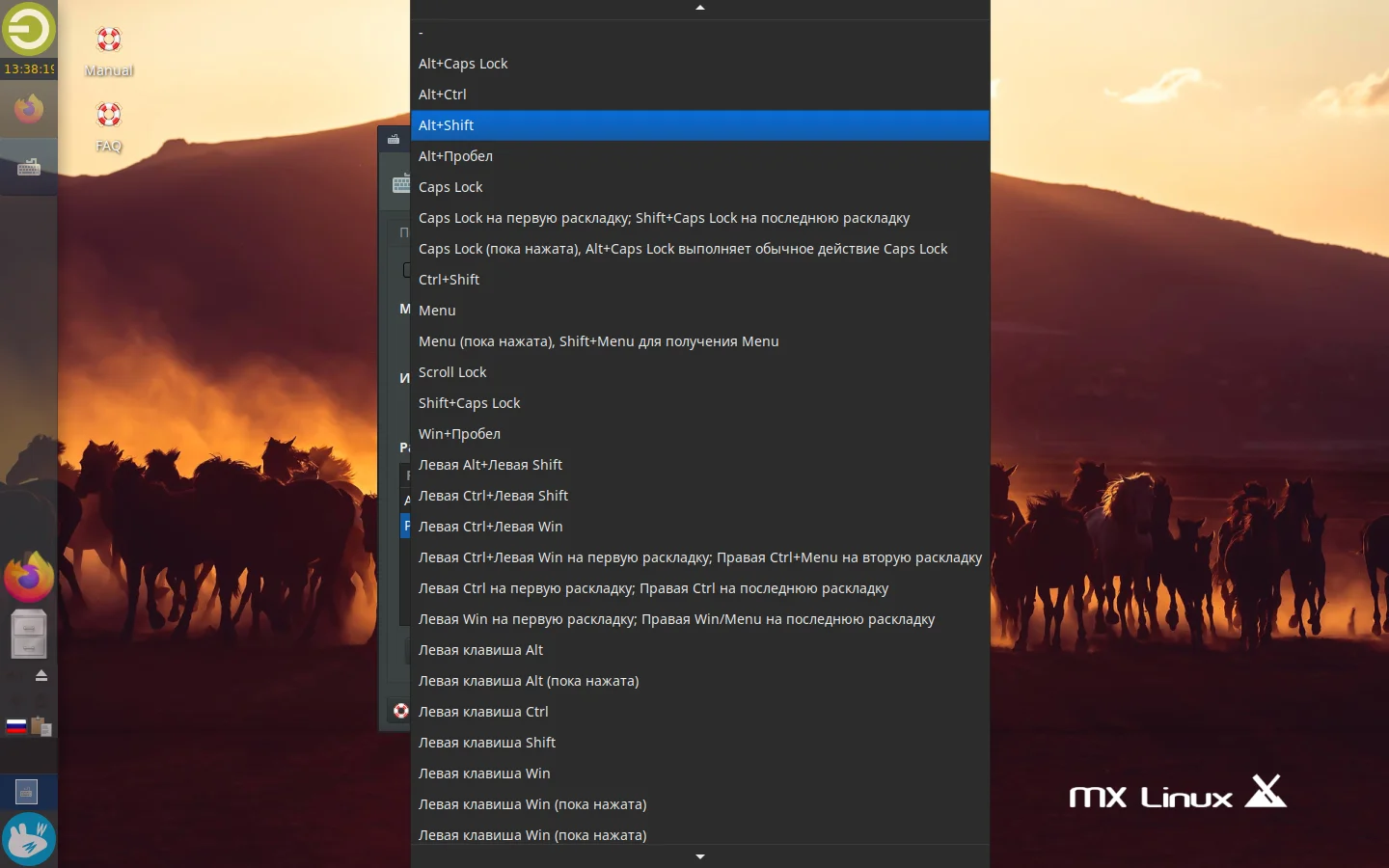Screen dimensions: 1389x868
Task: Select the Caps Lock shortcut option
Action: tap(450, 187)
